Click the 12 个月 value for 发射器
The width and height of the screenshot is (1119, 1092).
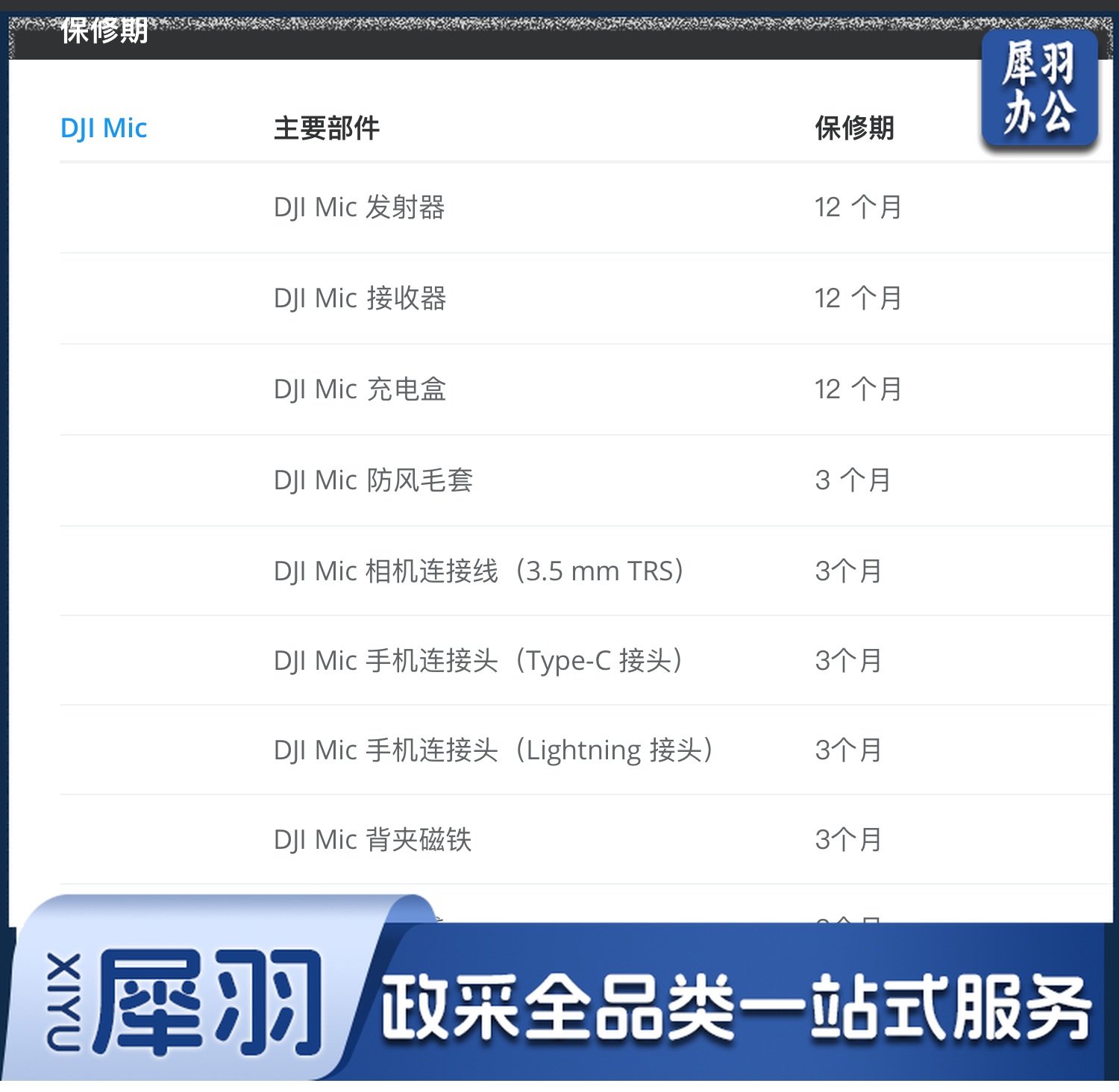[x=858, y=207]
